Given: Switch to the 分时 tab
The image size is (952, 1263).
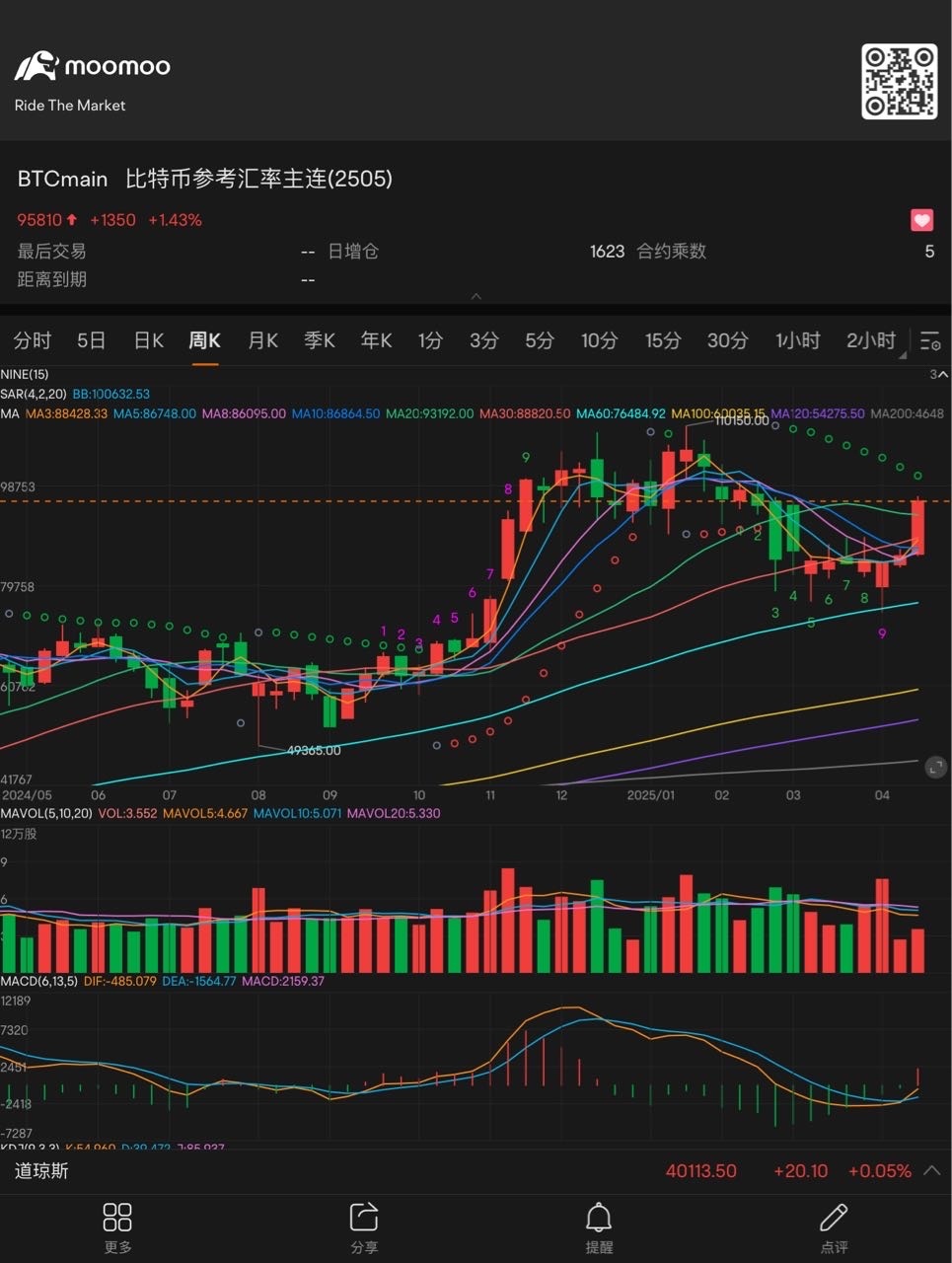Looking at the screenshot, I should [x=33, y=340].
